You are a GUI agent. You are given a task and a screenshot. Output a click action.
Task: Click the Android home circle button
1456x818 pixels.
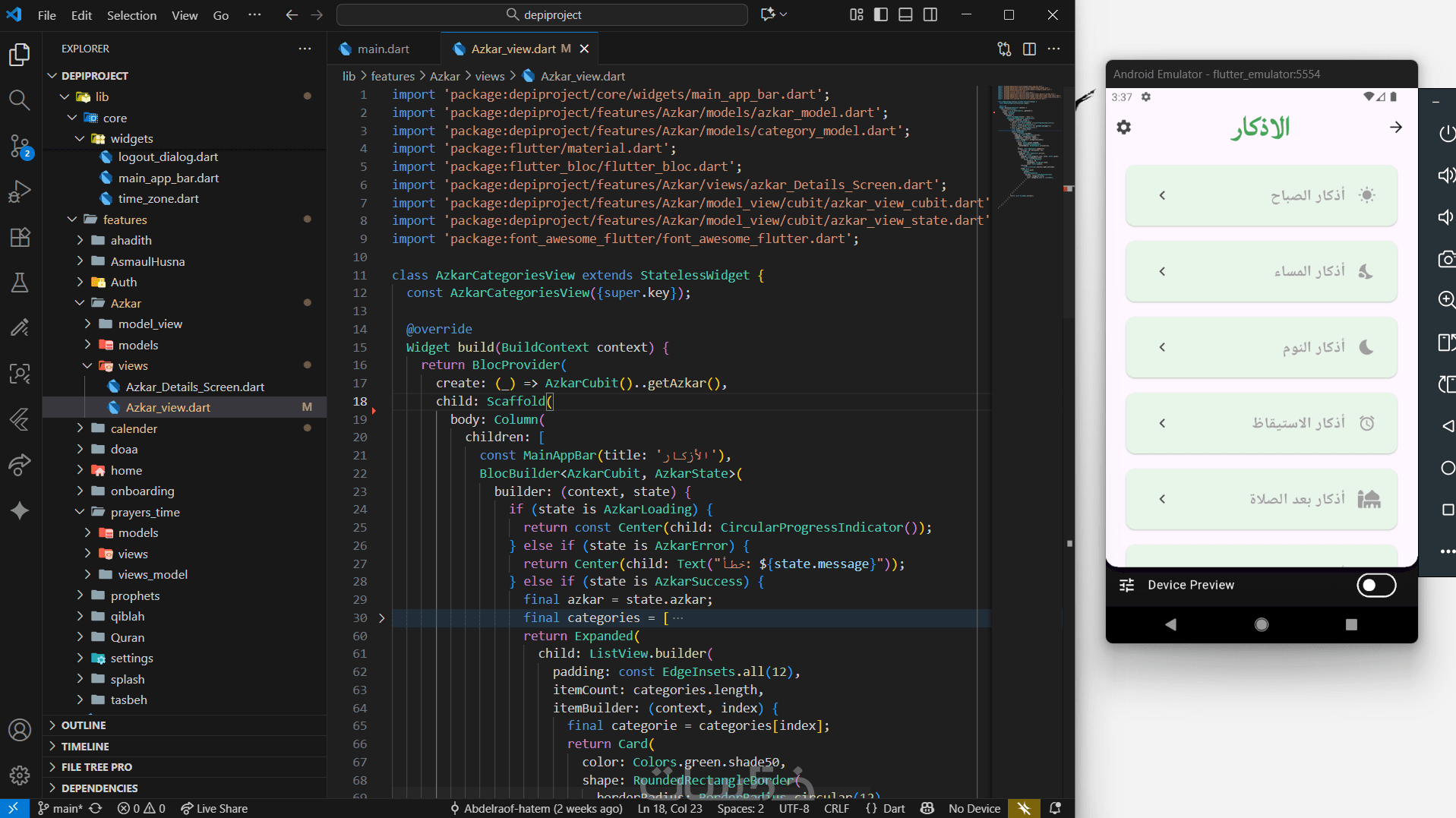[1262, 624]
